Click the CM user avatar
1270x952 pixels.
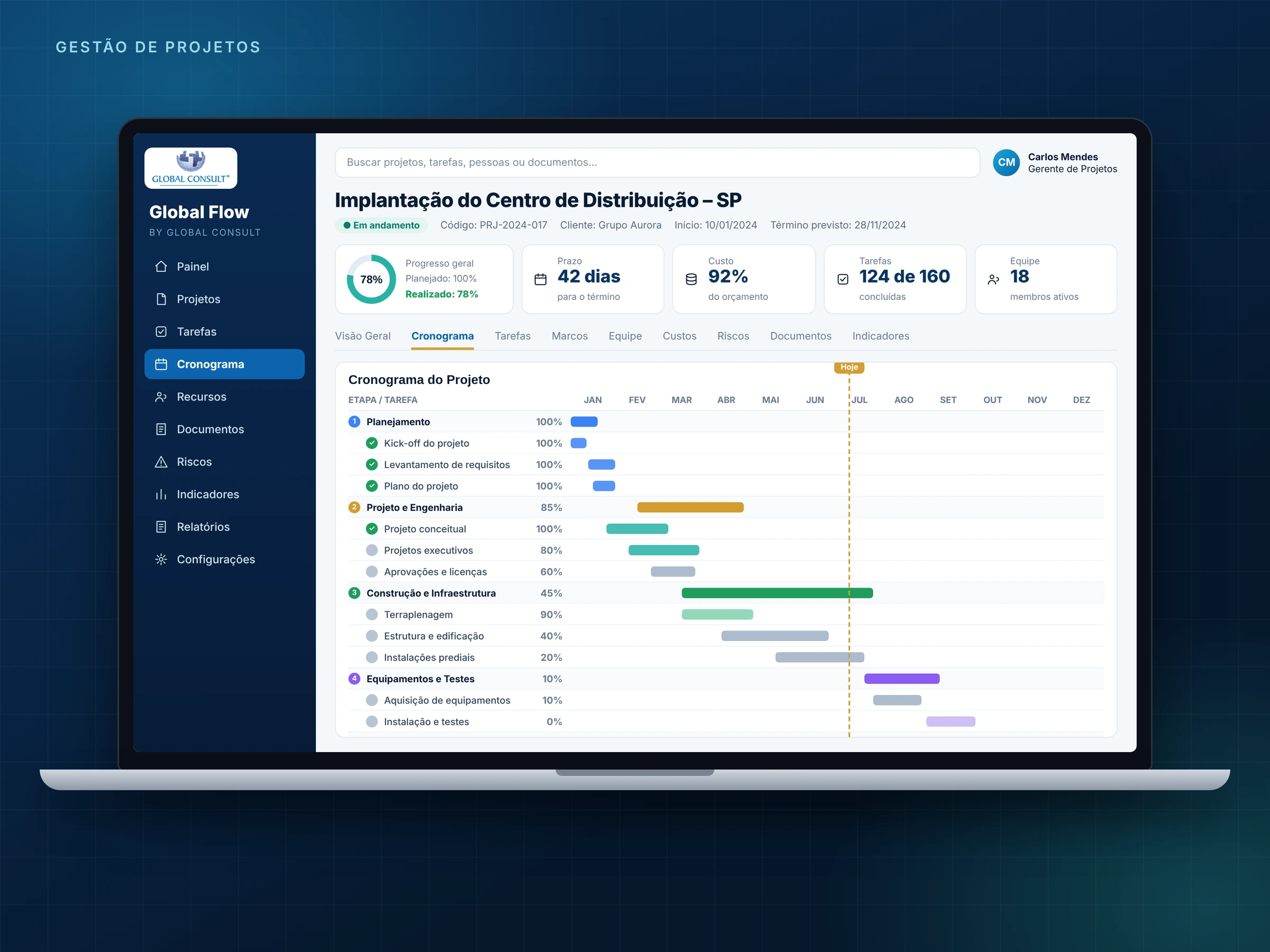click(x=1006, y=162)
